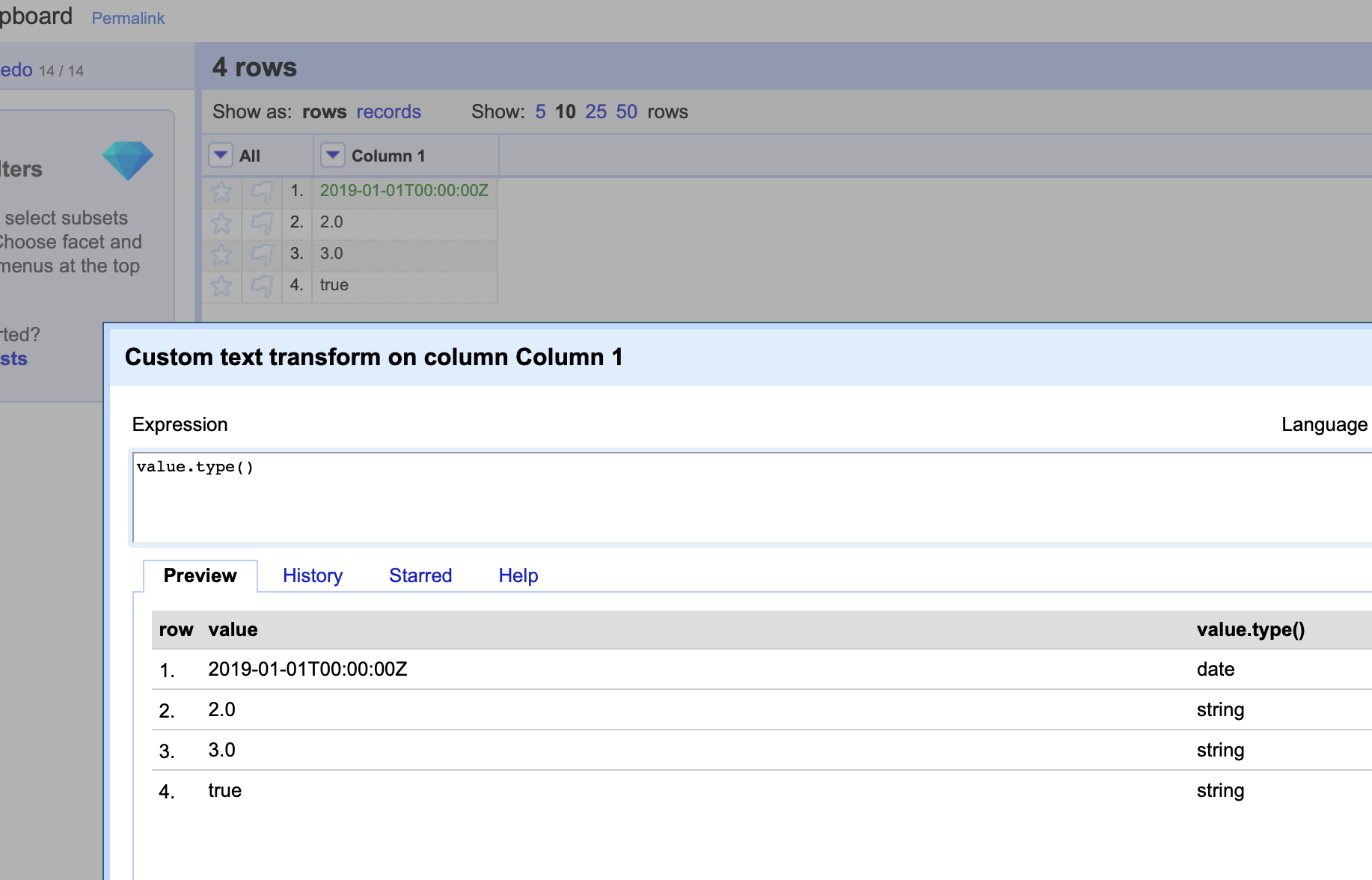Switch to the Preview tab
Screen dimensions: 1372x880
(200, 575)
